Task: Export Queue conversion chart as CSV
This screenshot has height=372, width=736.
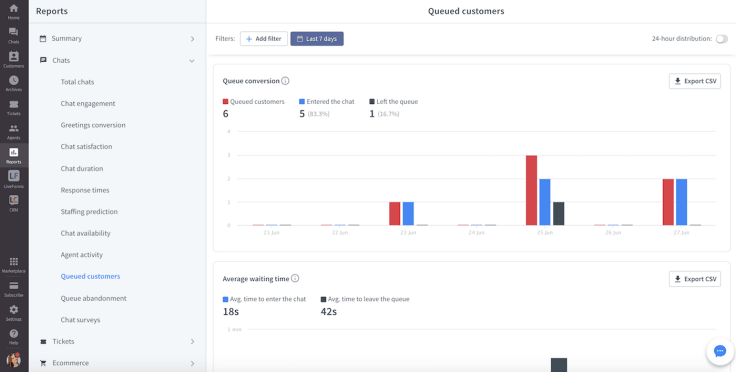Action: pos(695,81)
